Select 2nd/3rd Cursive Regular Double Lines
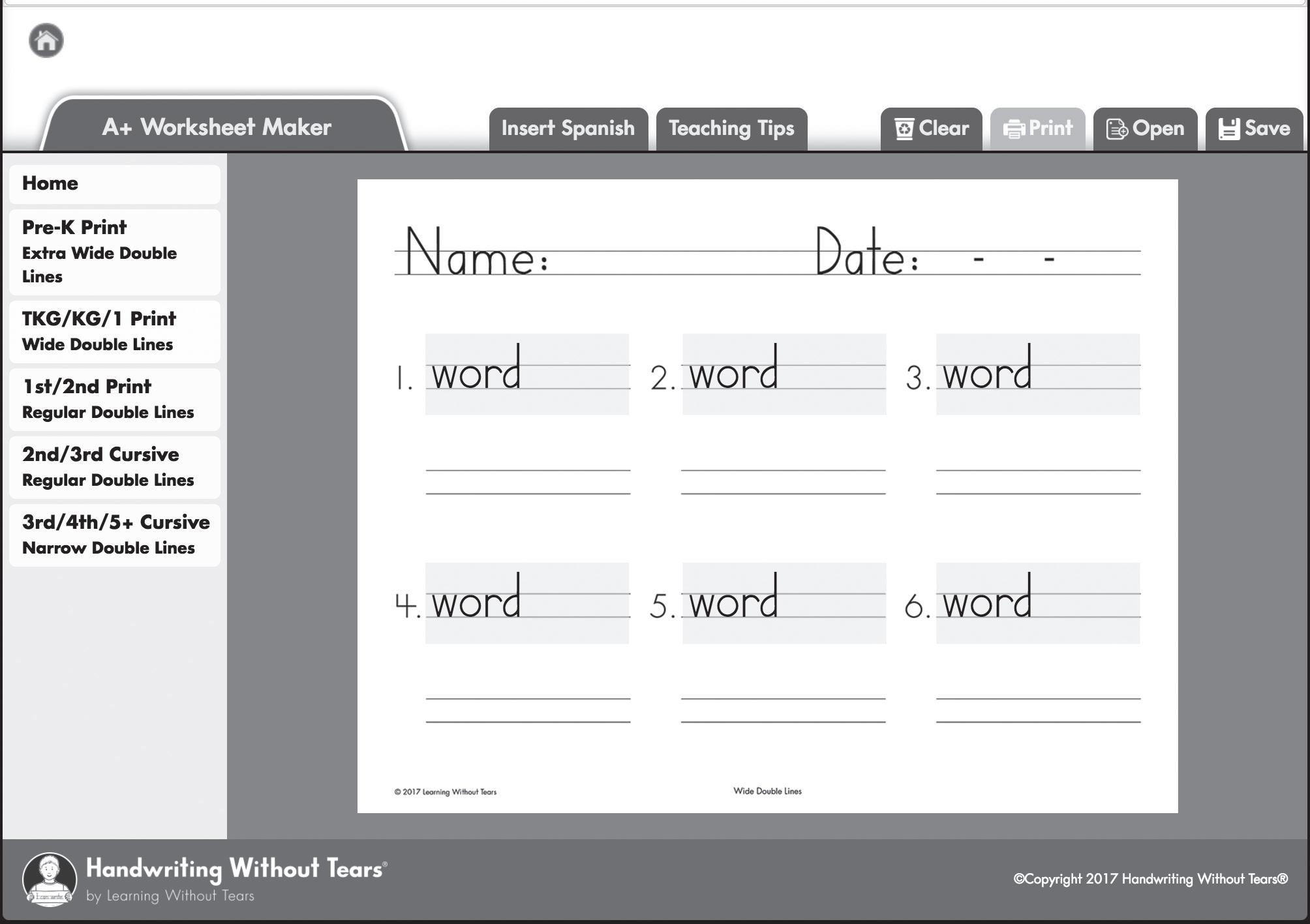The image size is (1310, 924). point(115,467)
